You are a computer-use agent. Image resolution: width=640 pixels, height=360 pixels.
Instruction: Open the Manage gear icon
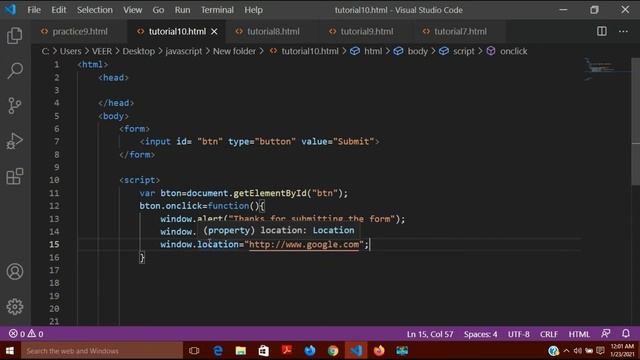click(15, 307)
